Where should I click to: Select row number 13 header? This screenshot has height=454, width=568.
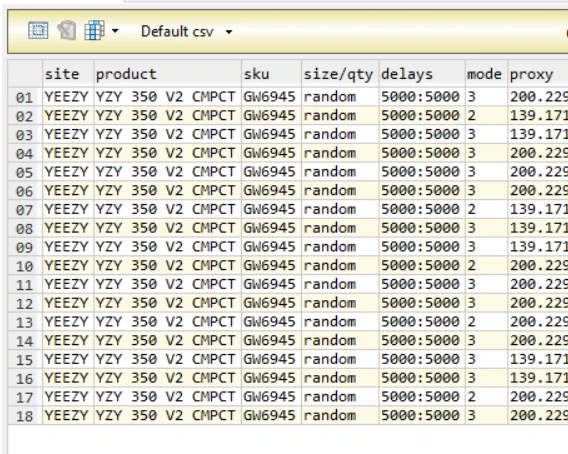[x=25, y=322]
